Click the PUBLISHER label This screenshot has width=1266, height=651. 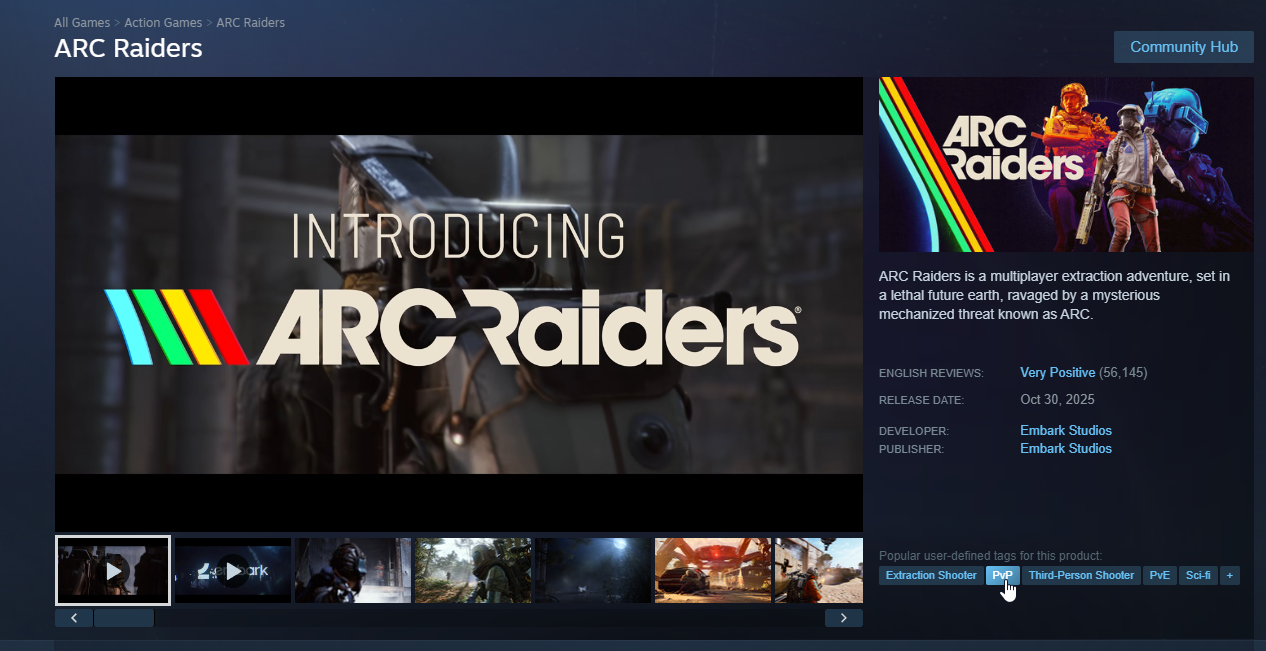[911, 449]
